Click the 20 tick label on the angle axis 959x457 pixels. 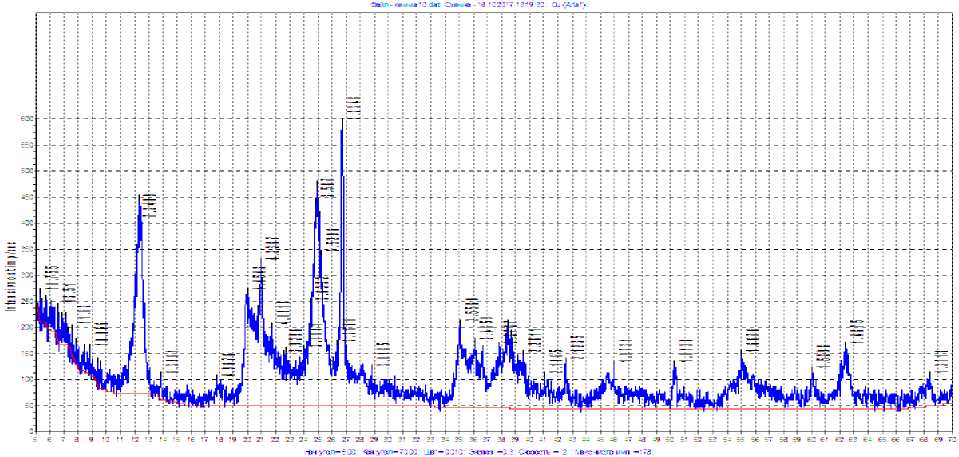(x=247, y=439)
